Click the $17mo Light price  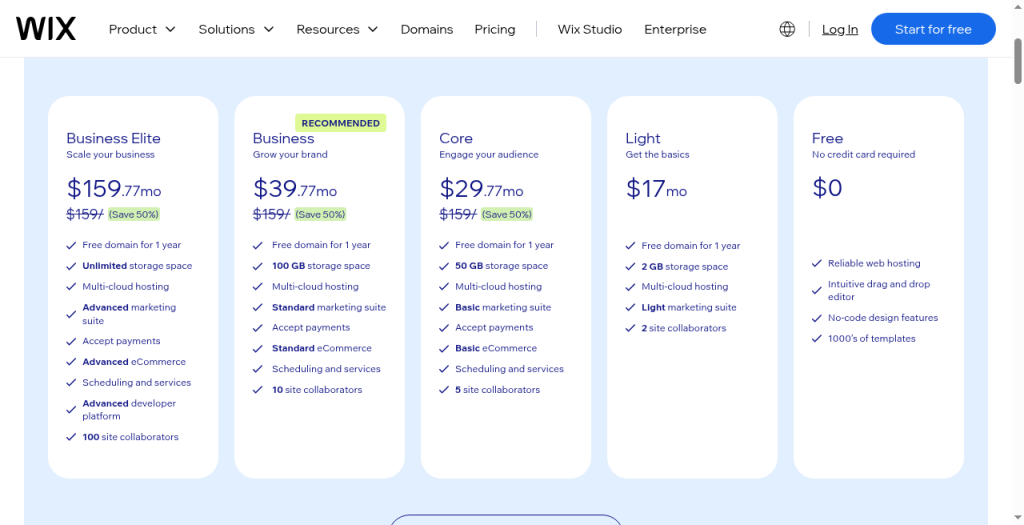pyautogui.click(x=656, y=188)
